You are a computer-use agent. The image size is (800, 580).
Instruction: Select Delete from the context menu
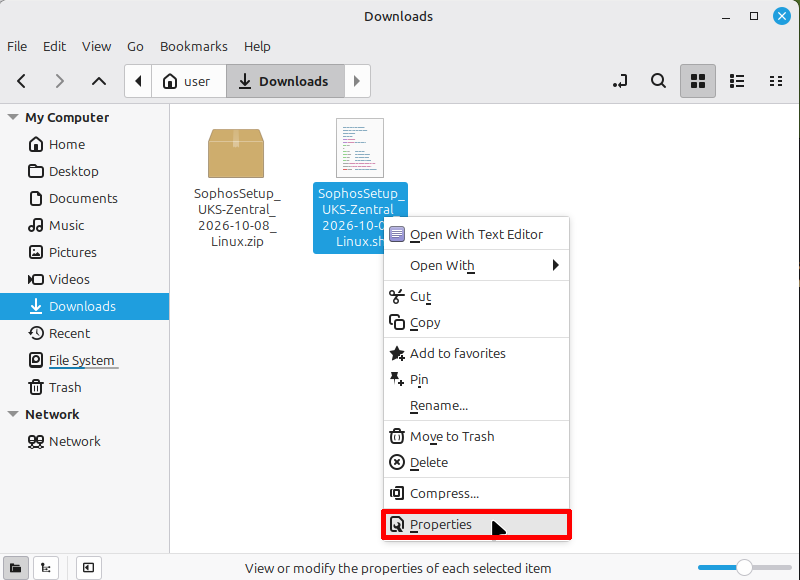click(x=476, y=463)
